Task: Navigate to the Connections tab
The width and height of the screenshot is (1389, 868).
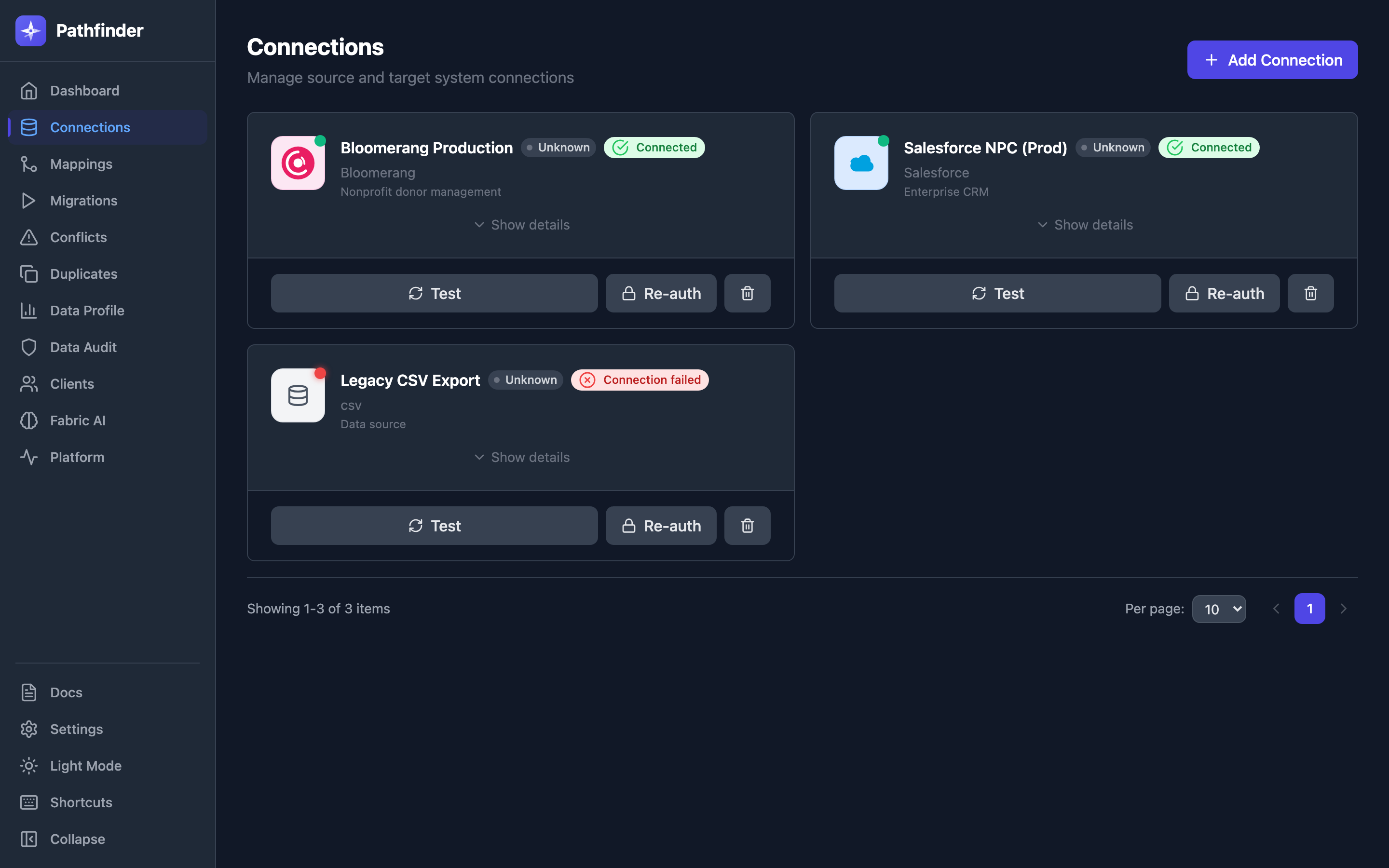Action: [x=90, y=127]
